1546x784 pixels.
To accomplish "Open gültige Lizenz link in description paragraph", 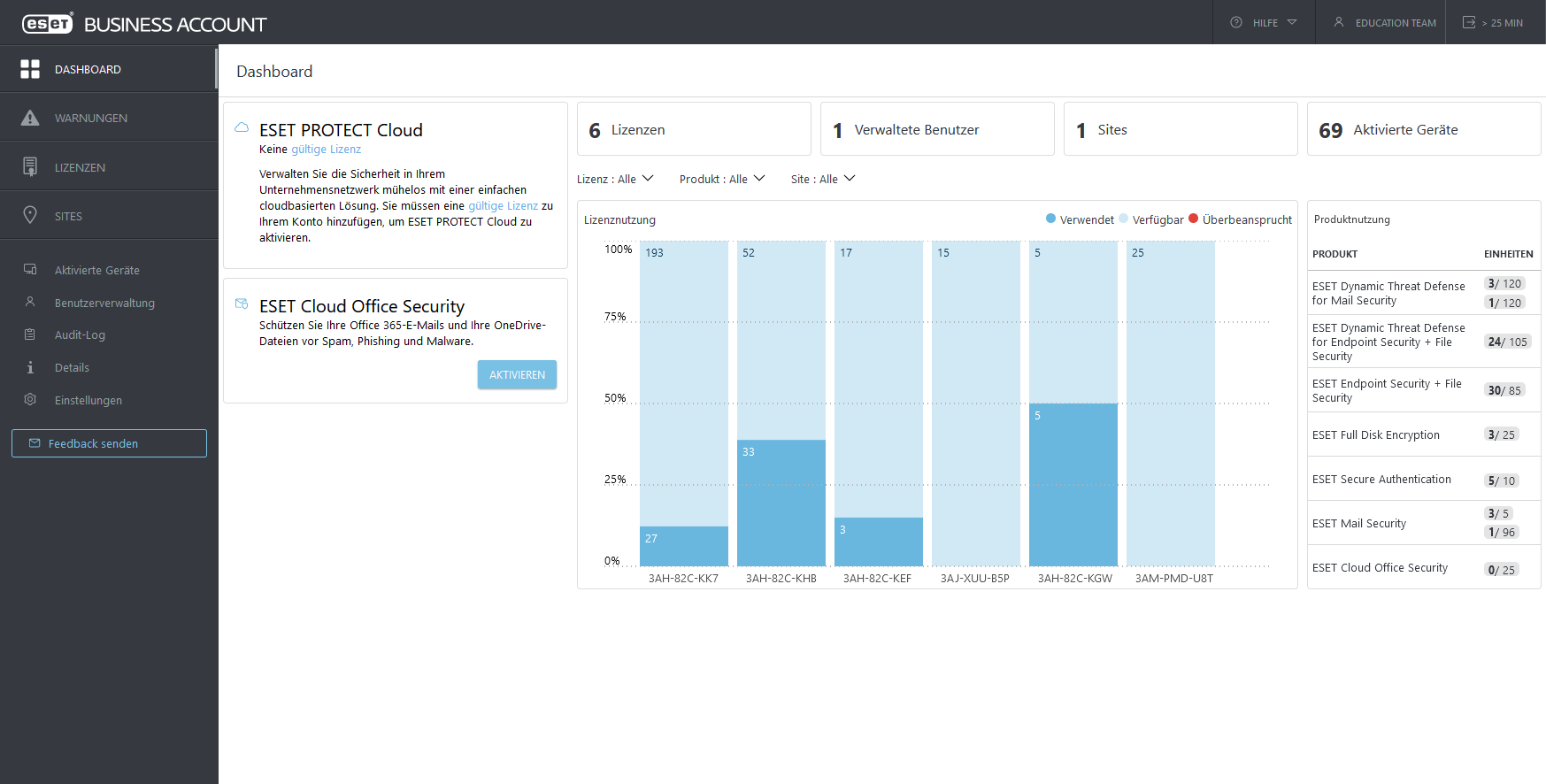I will tap(503, 206).
